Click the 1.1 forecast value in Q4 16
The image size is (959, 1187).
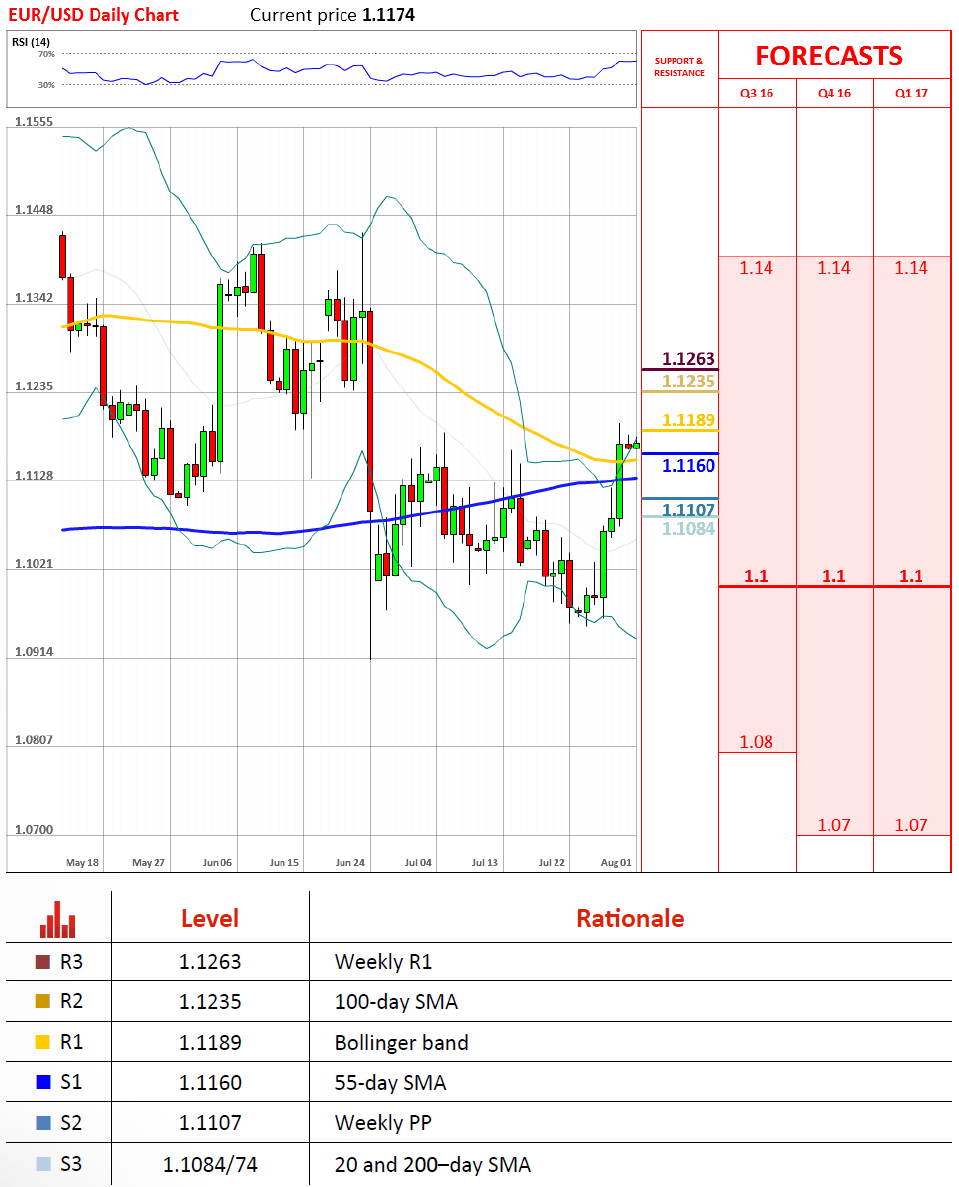tap(833, 576)
